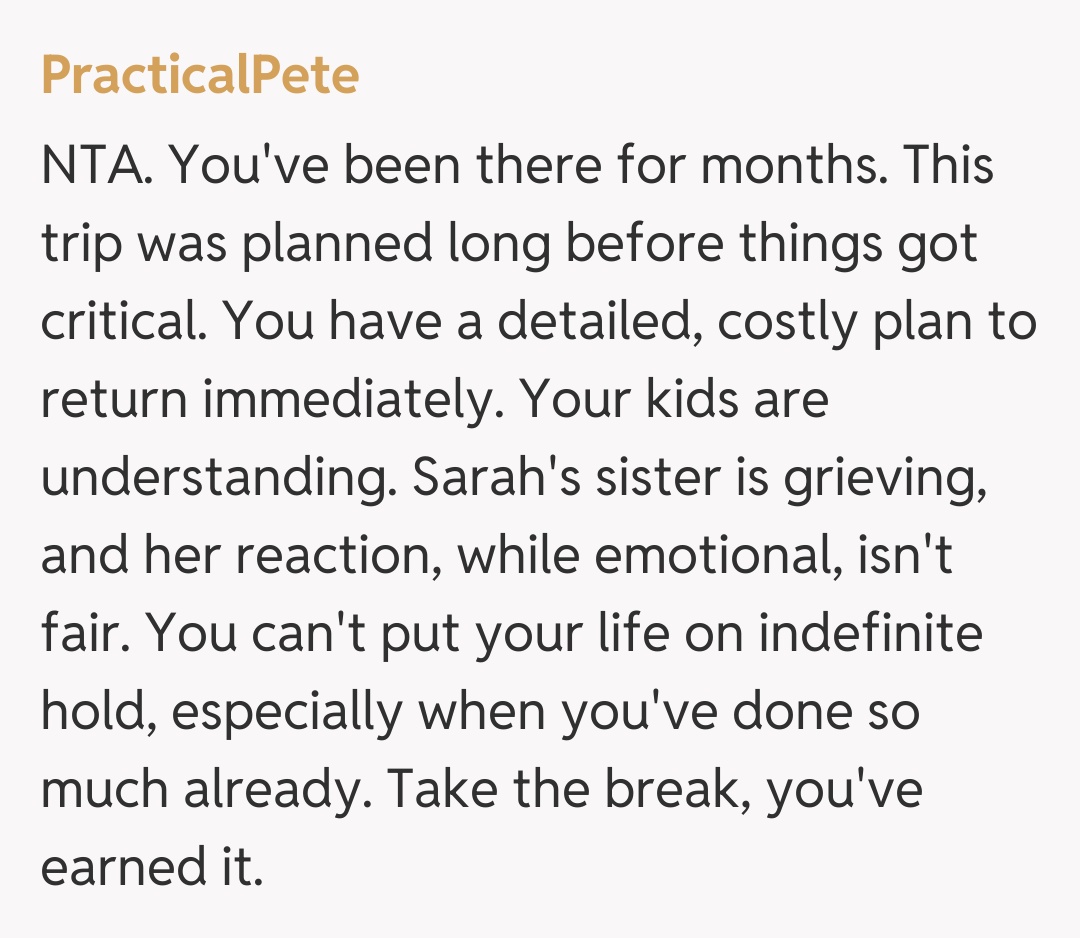Click the word "indefinite" in the comment
Screen dimensions: 1080x938
click(870, 635)
